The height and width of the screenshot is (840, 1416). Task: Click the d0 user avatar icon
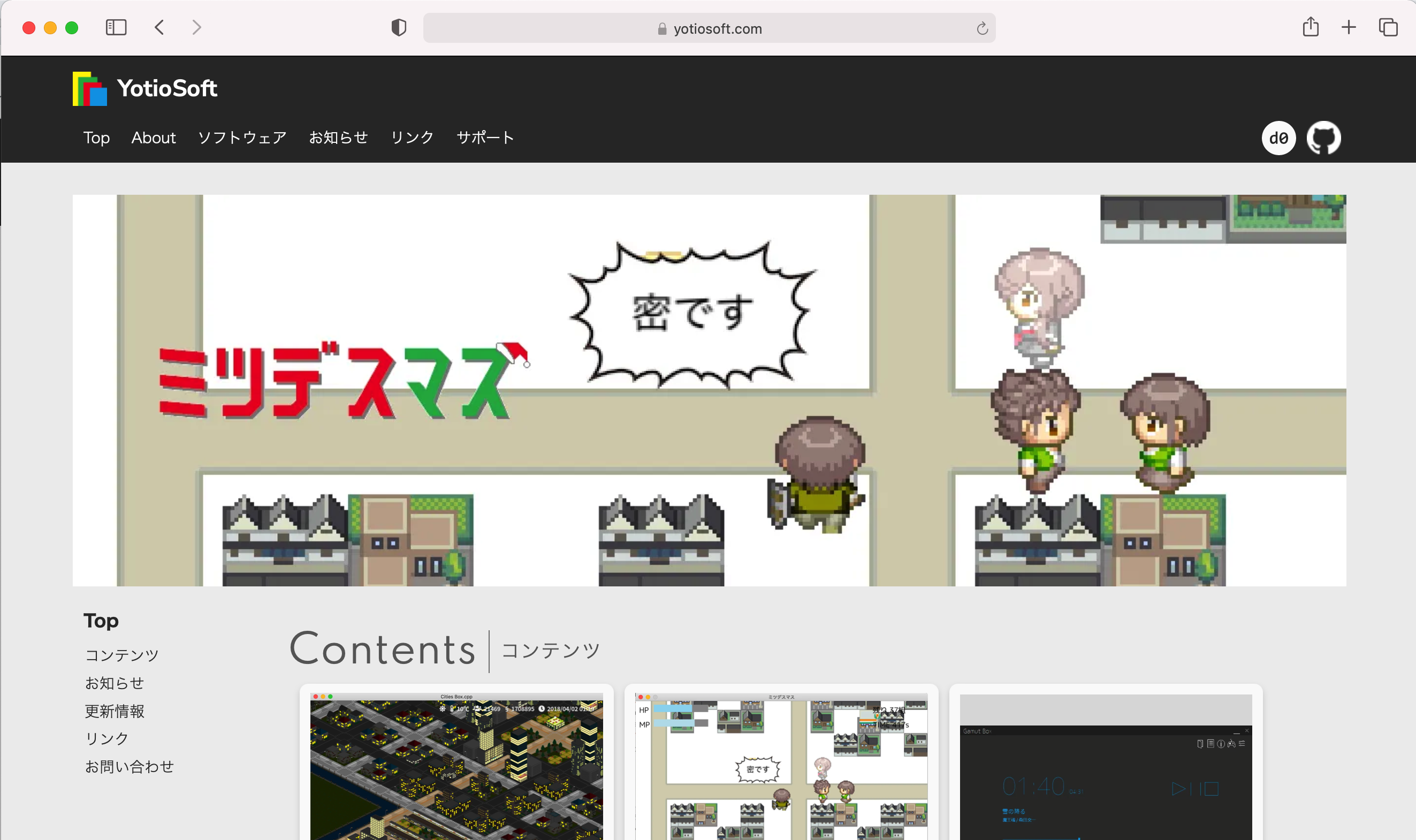coord(1279,138)
